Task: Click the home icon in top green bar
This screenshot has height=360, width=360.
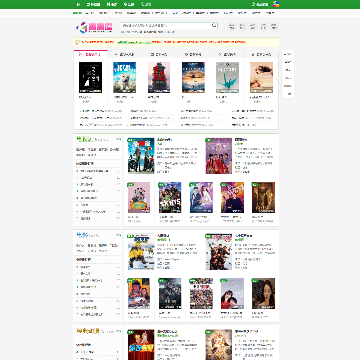Action: pos(78,4)
